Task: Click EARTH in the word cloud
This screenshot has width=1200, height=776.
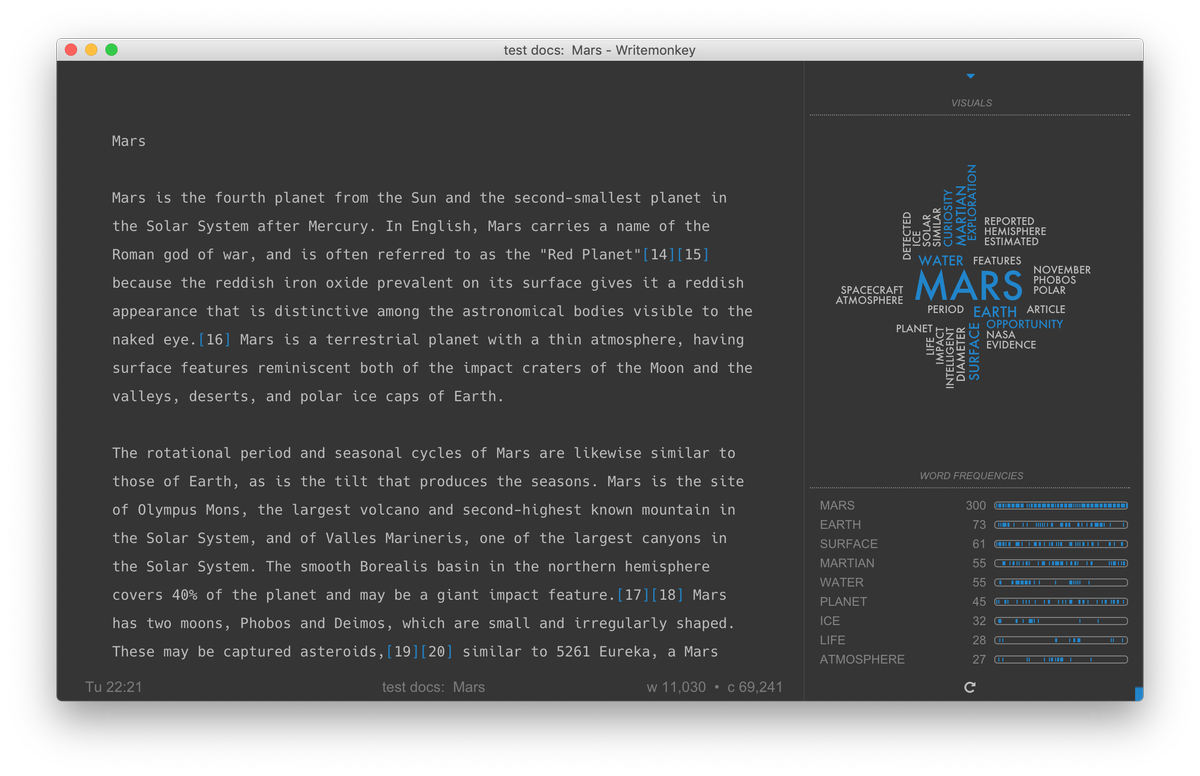Action: click(x=995, y=312)
